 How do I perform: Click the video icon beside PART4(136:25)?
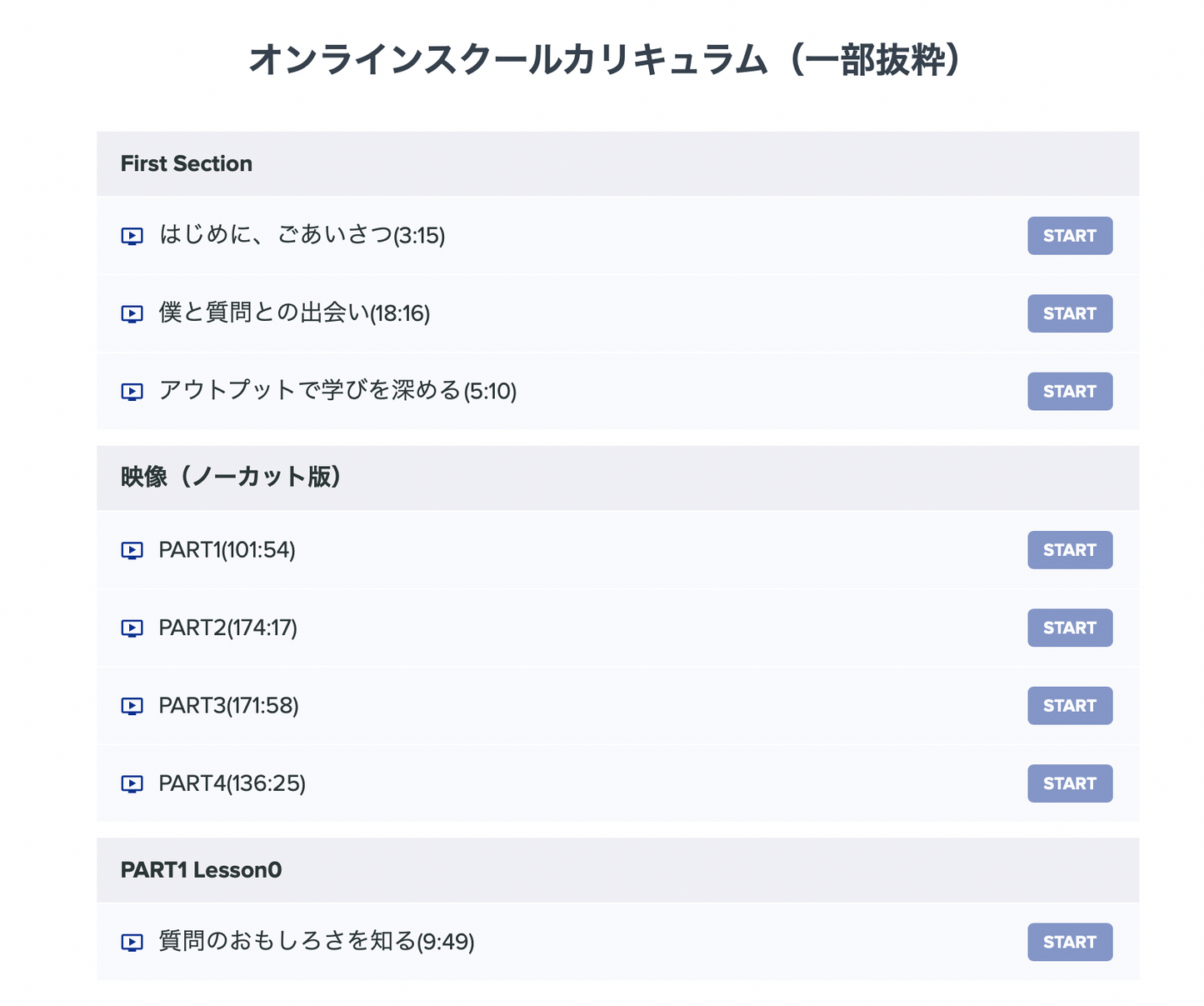(x=132, y=783)
